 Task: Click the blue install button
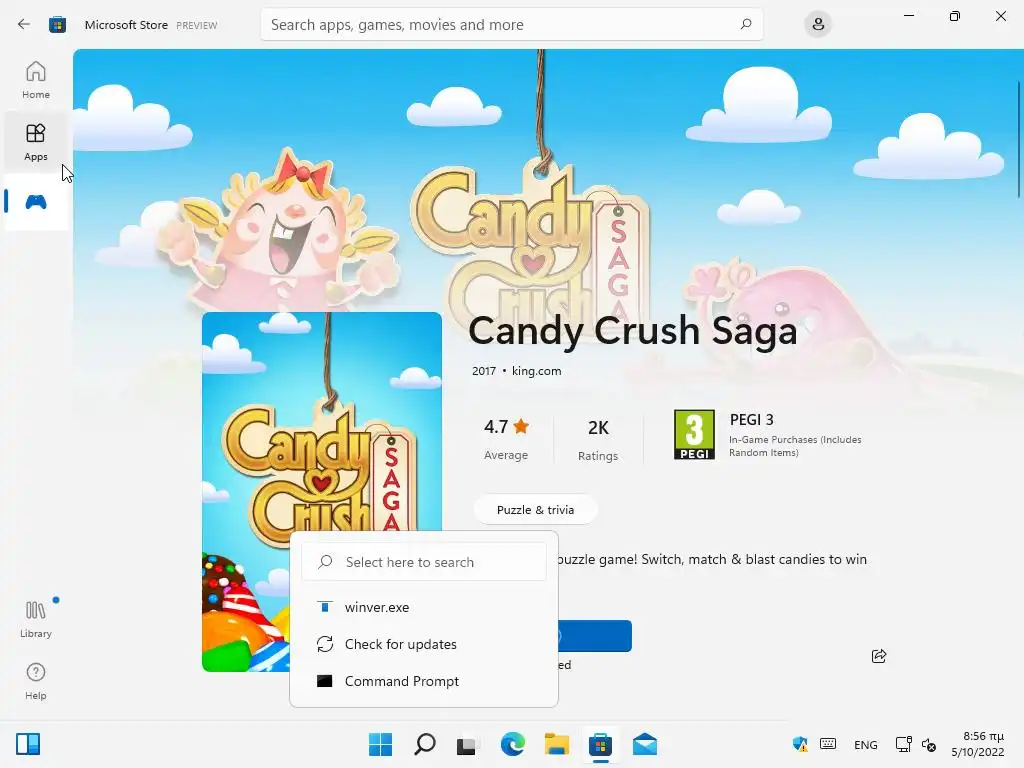coord(594,636)
